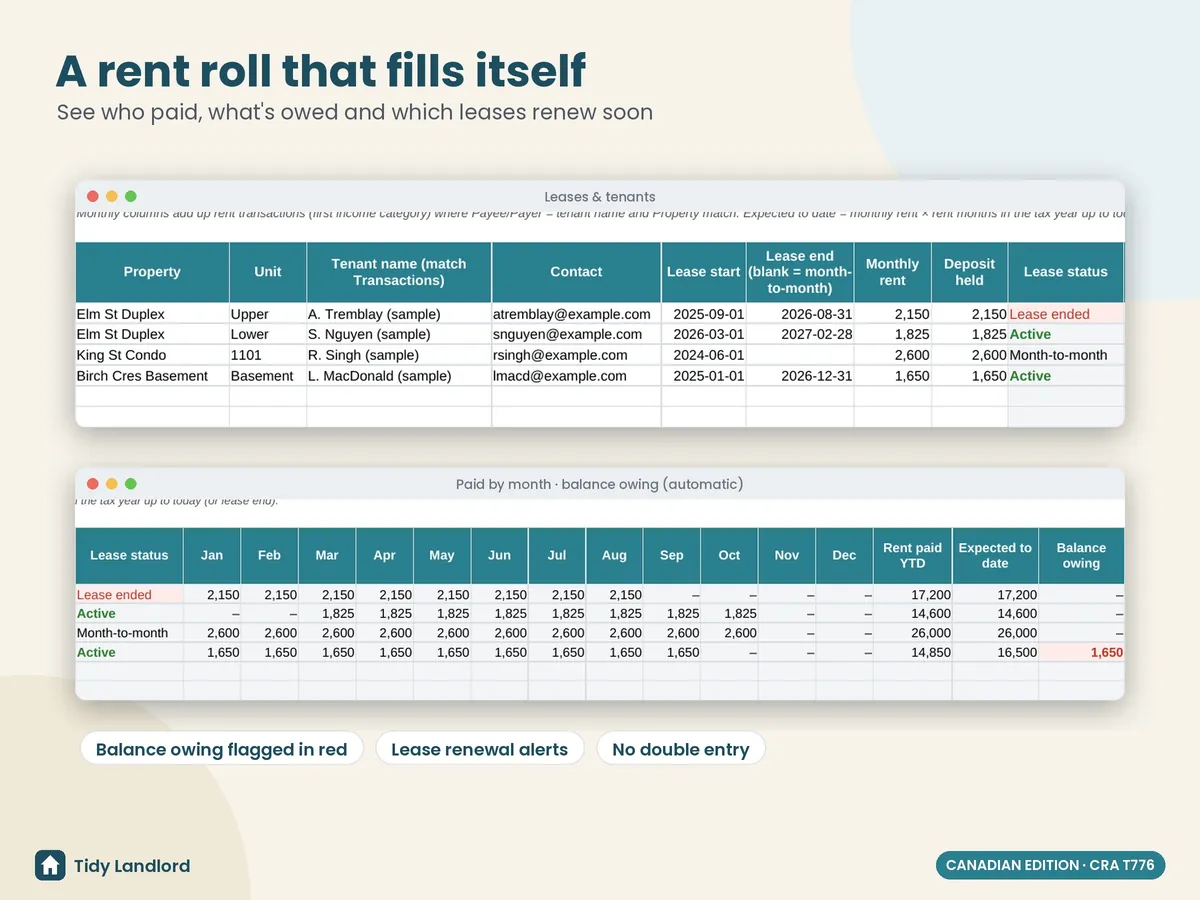
Task: Click the 2026-12-31 lease end cell
Action: tap(800, 376)
